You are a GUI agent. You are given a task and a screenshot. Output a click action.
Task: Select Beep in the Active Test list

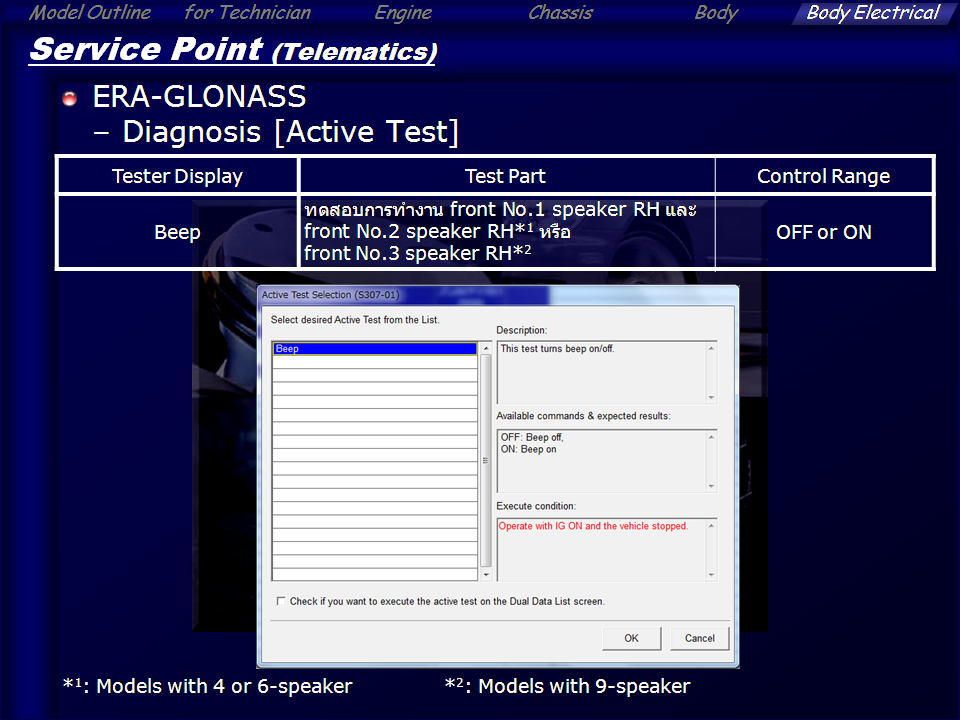coord(375,348)
